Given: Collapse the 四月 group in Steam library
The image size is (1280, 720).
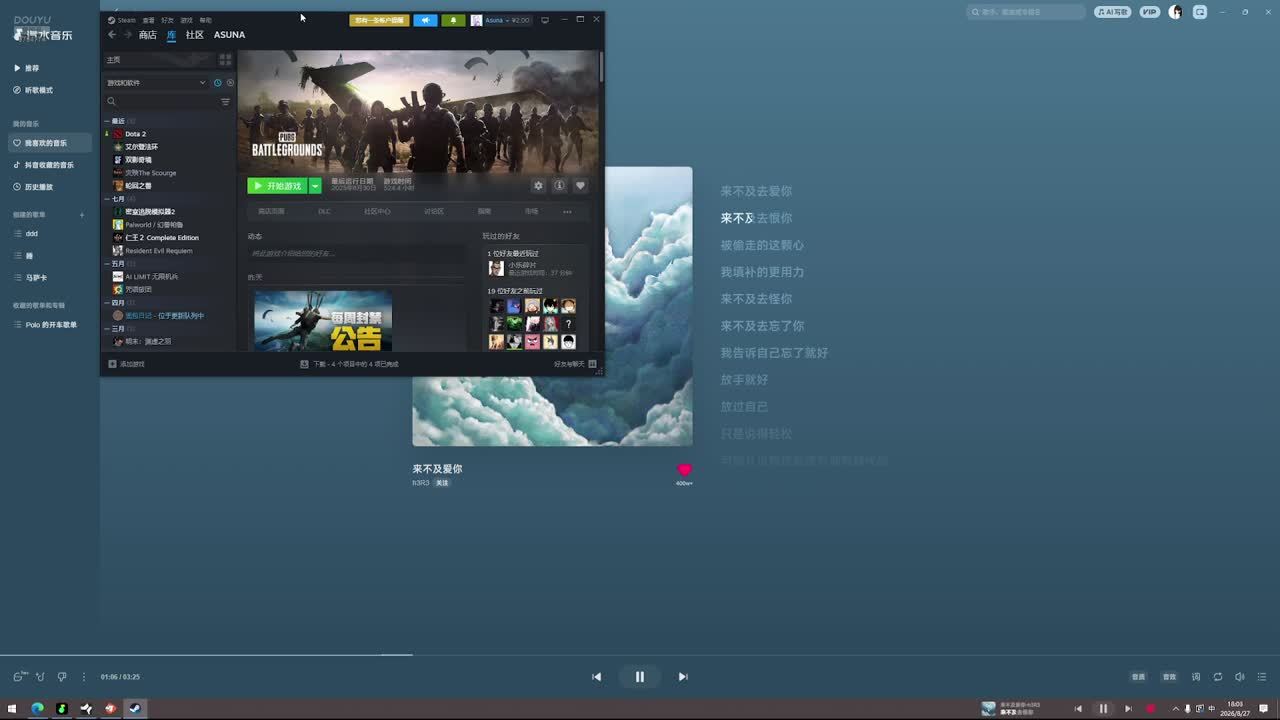Looking at the screenshot, I should pyautogui.click(x=107, y=303).
